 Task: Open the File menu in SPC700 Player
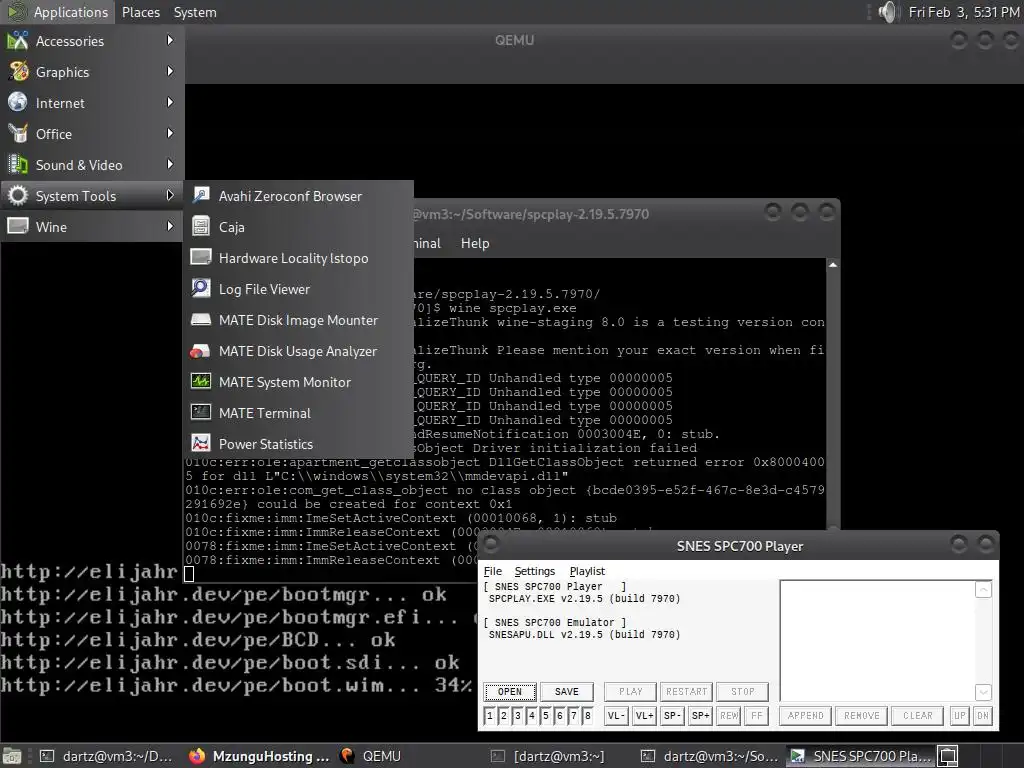point(492,571)
